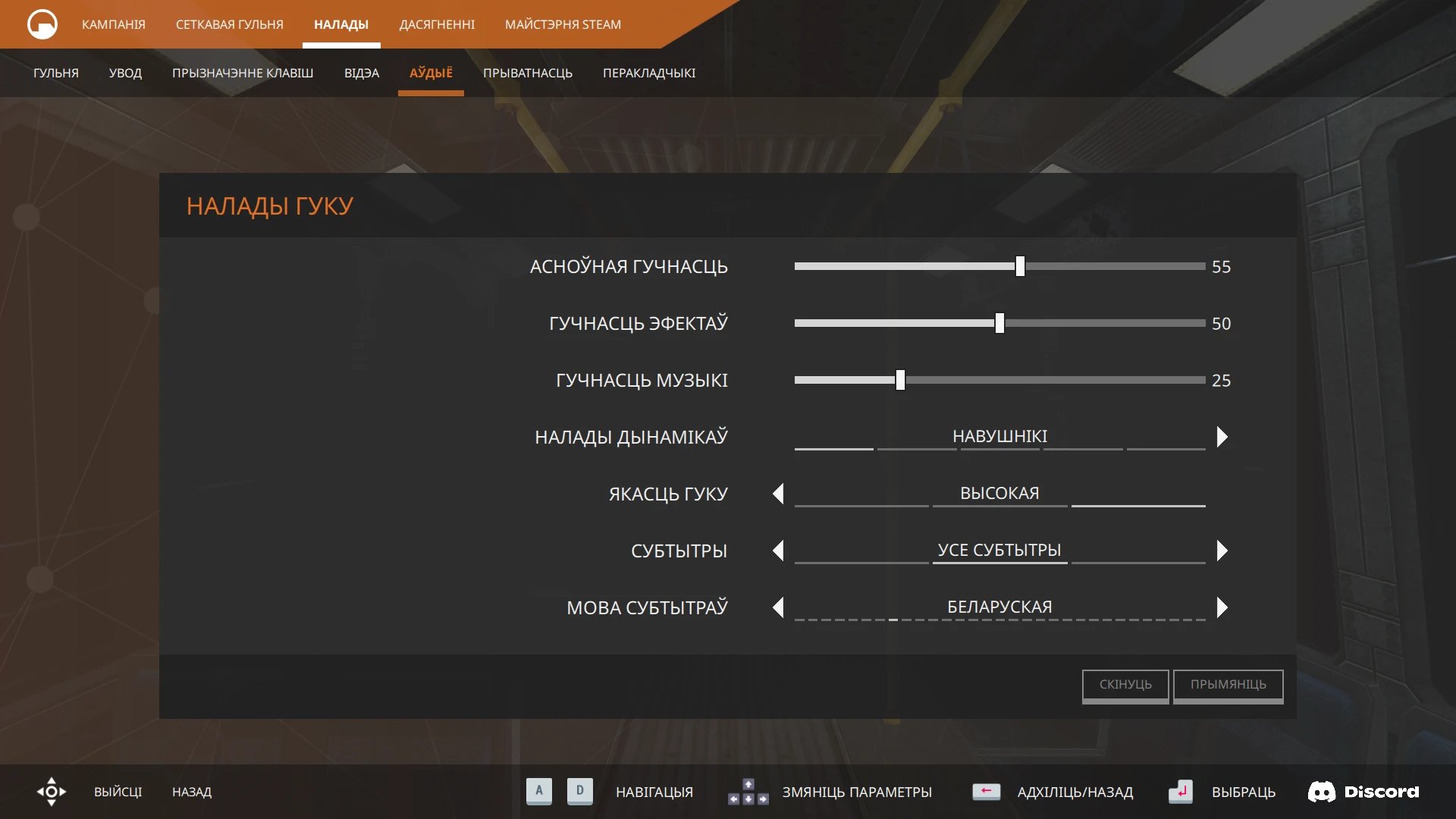The height and width of the screenshot is (819, 1456).
Task: Click the music volume value 25
Action: coord(1221,381)
